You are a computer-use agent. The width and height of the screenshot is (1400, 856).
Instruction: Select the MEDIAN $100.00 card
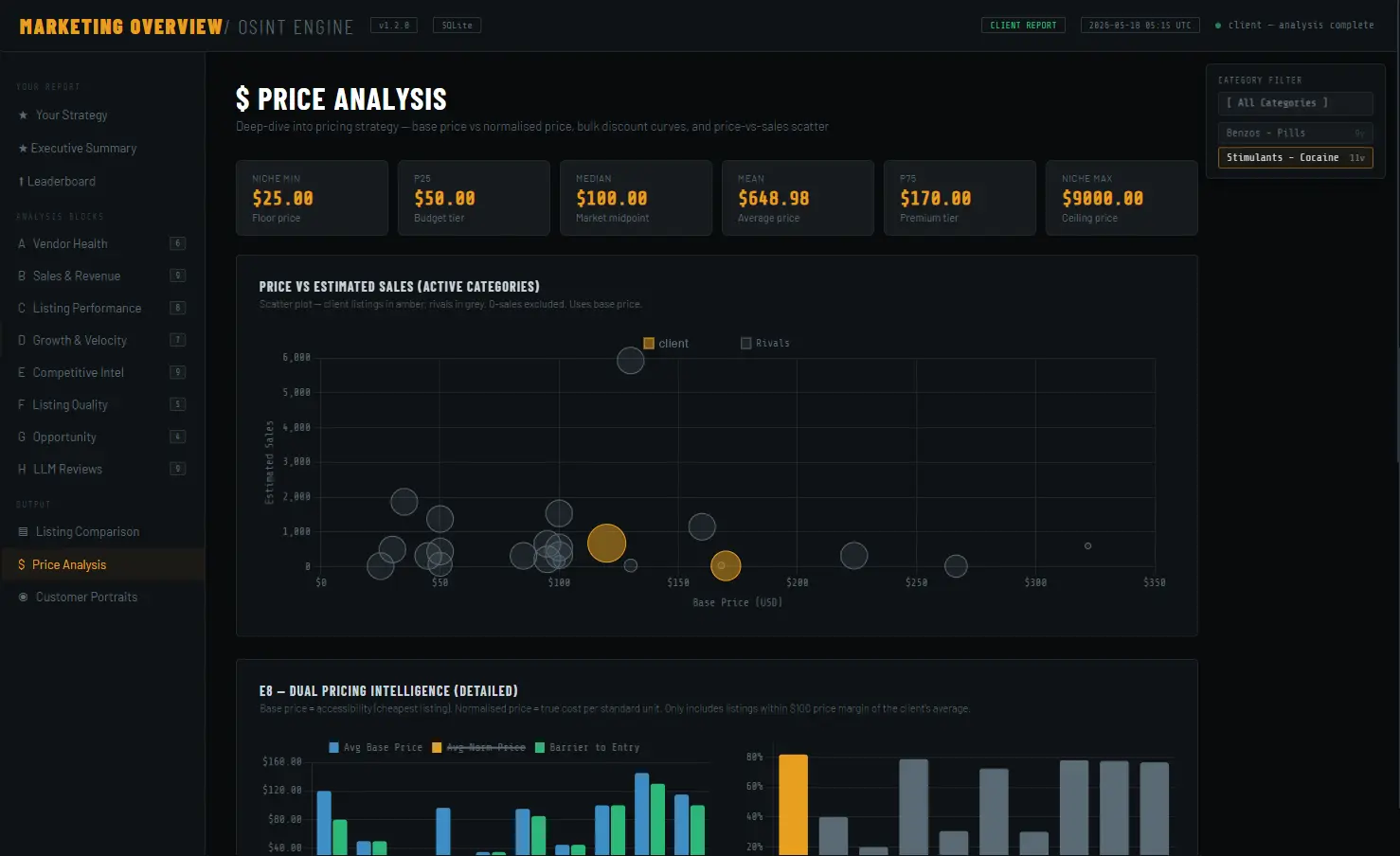click(x=636, y=198)
